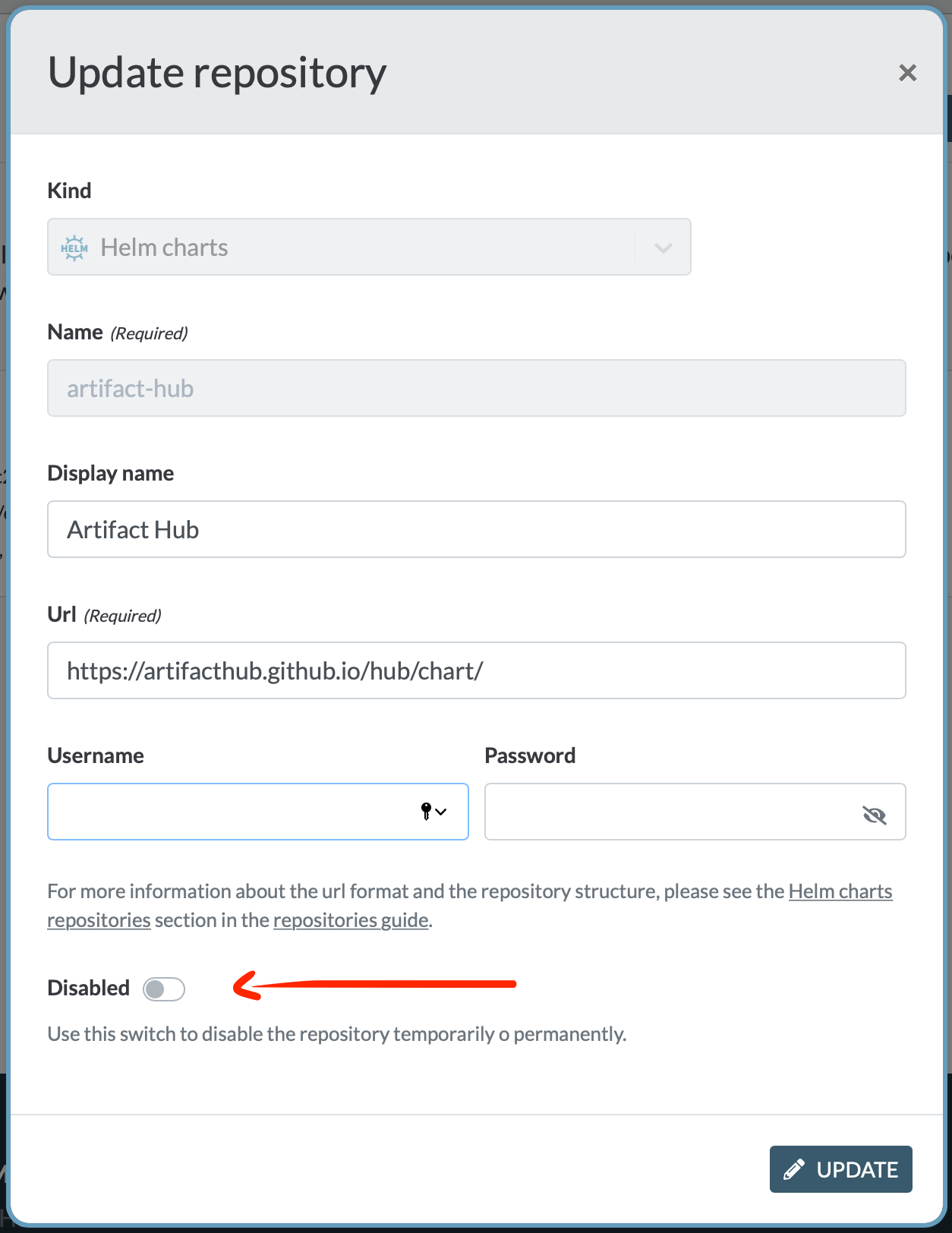Click inside the empty Username input

coord(228,812)
